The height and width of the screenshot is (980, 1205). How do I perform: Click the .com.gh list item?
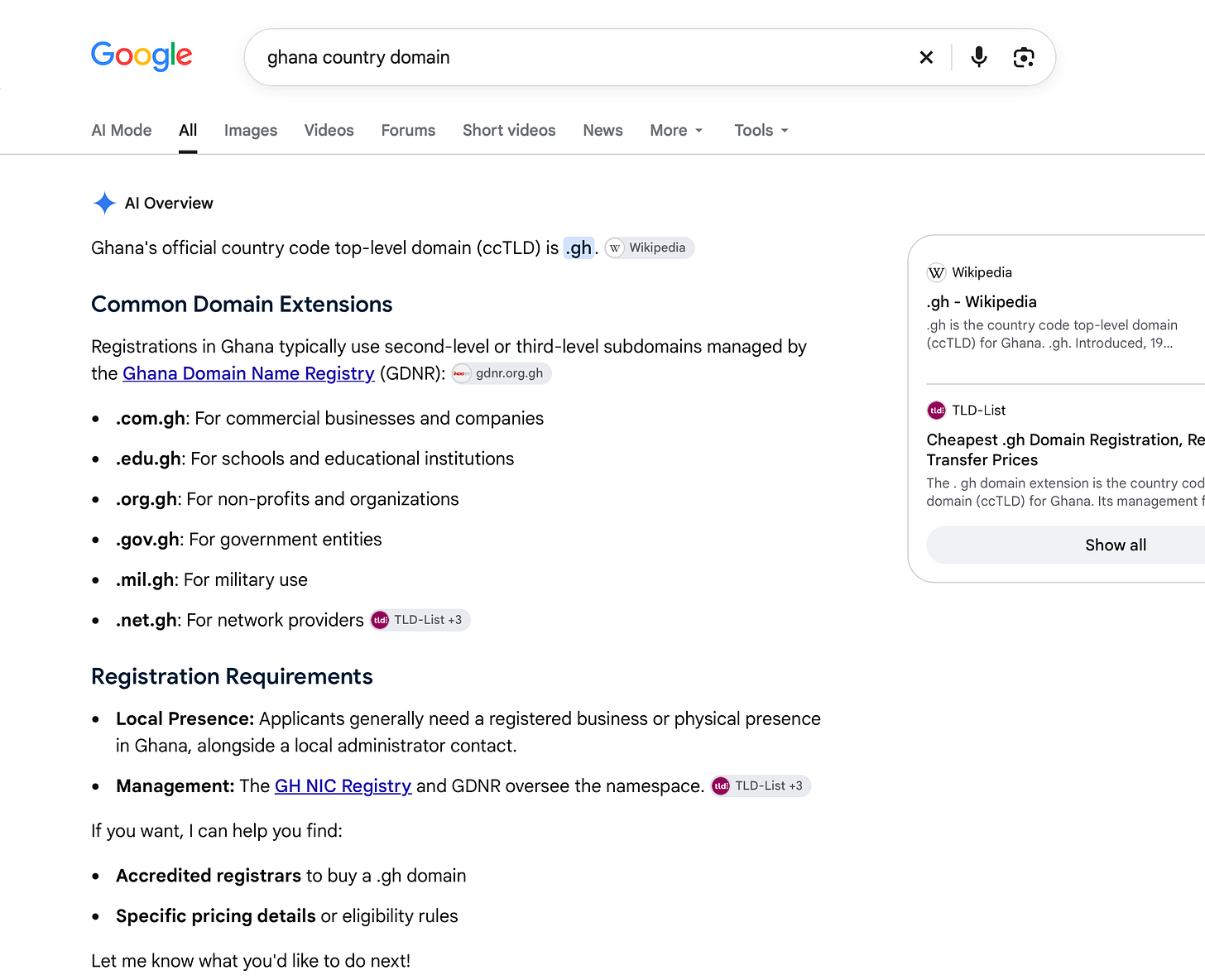tap(329, 418)
